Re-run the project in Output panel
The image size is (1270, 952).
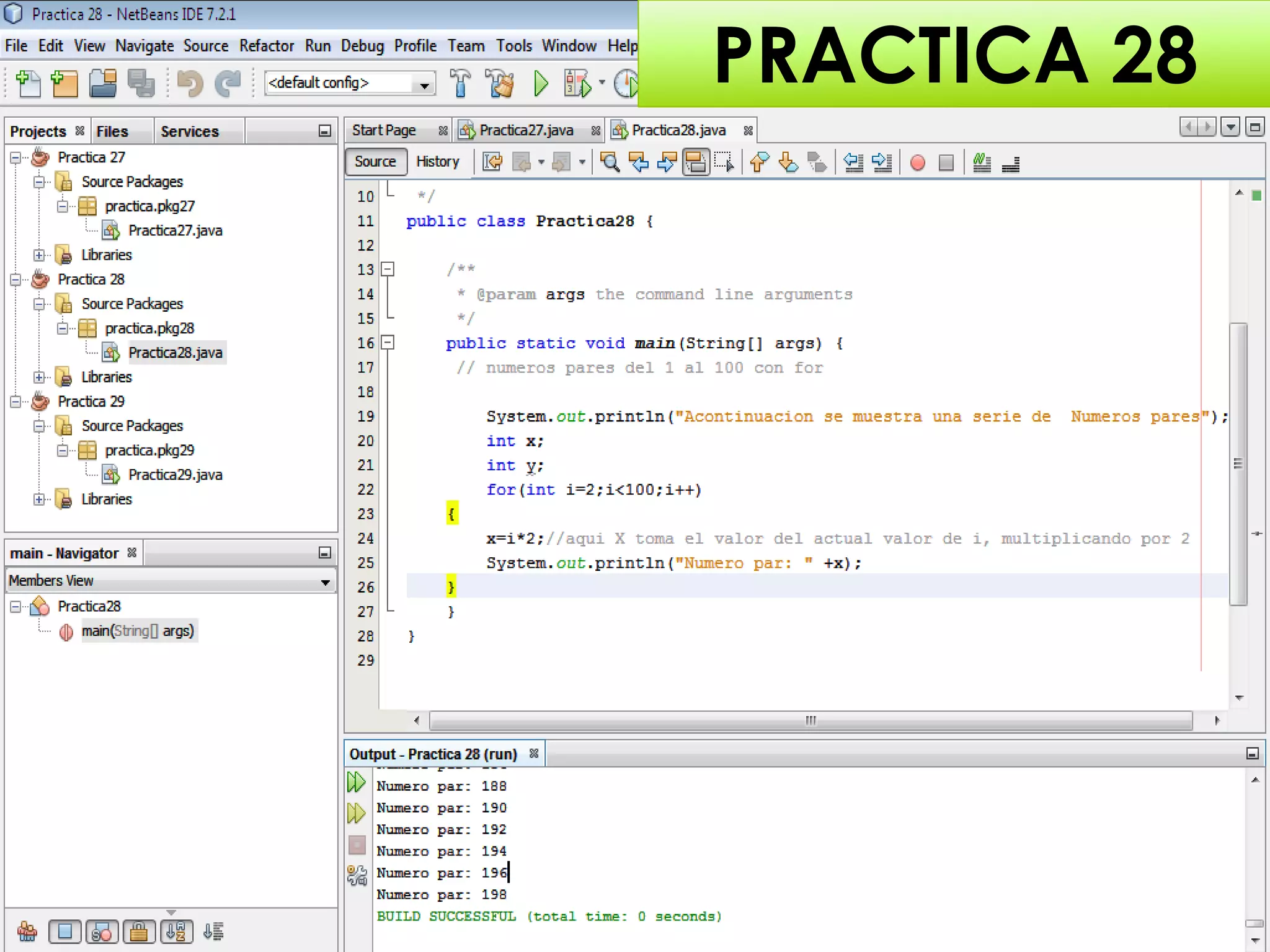(x=357, y=782)
